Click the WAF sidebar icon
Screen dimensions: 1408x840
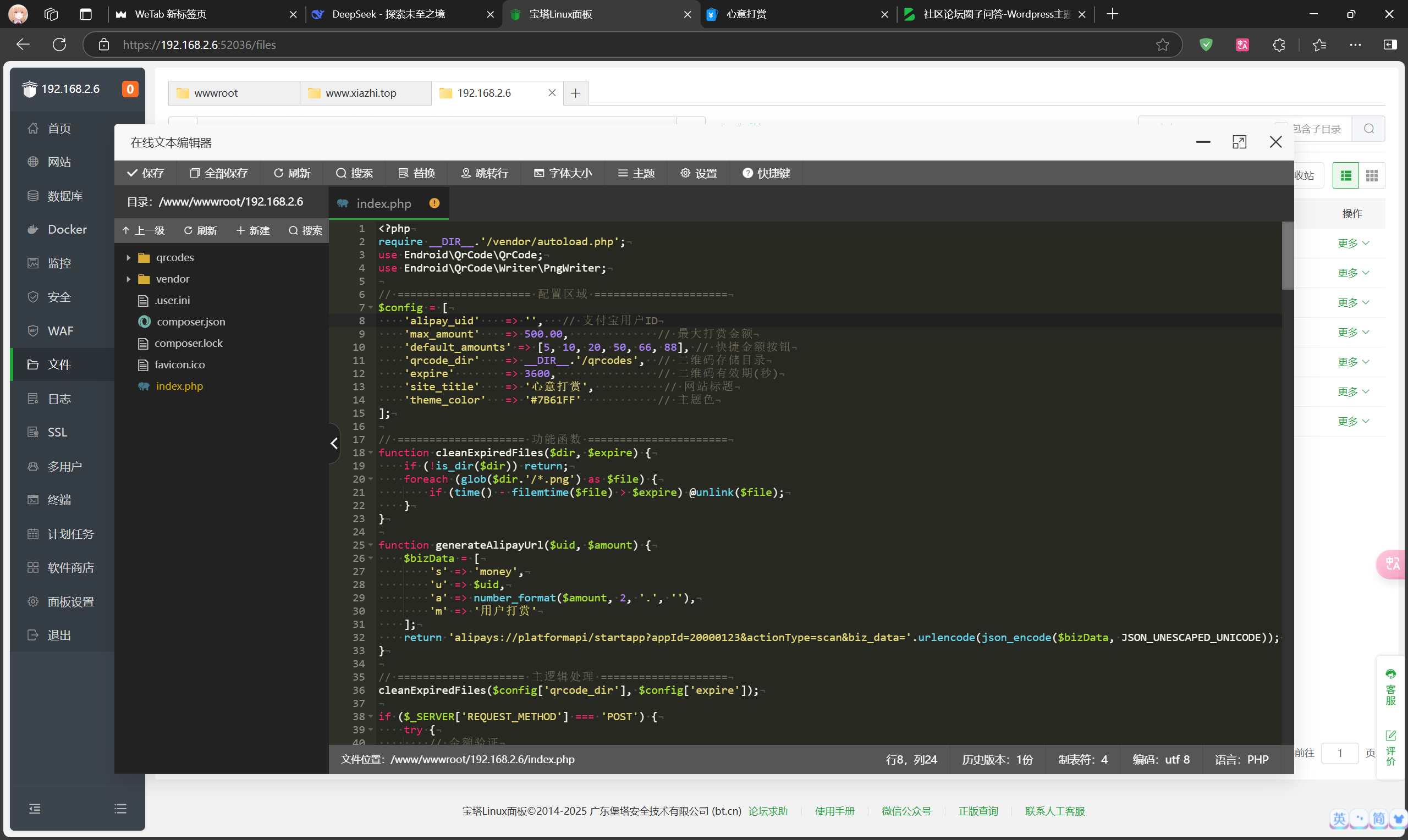click(x=33, y=330)
